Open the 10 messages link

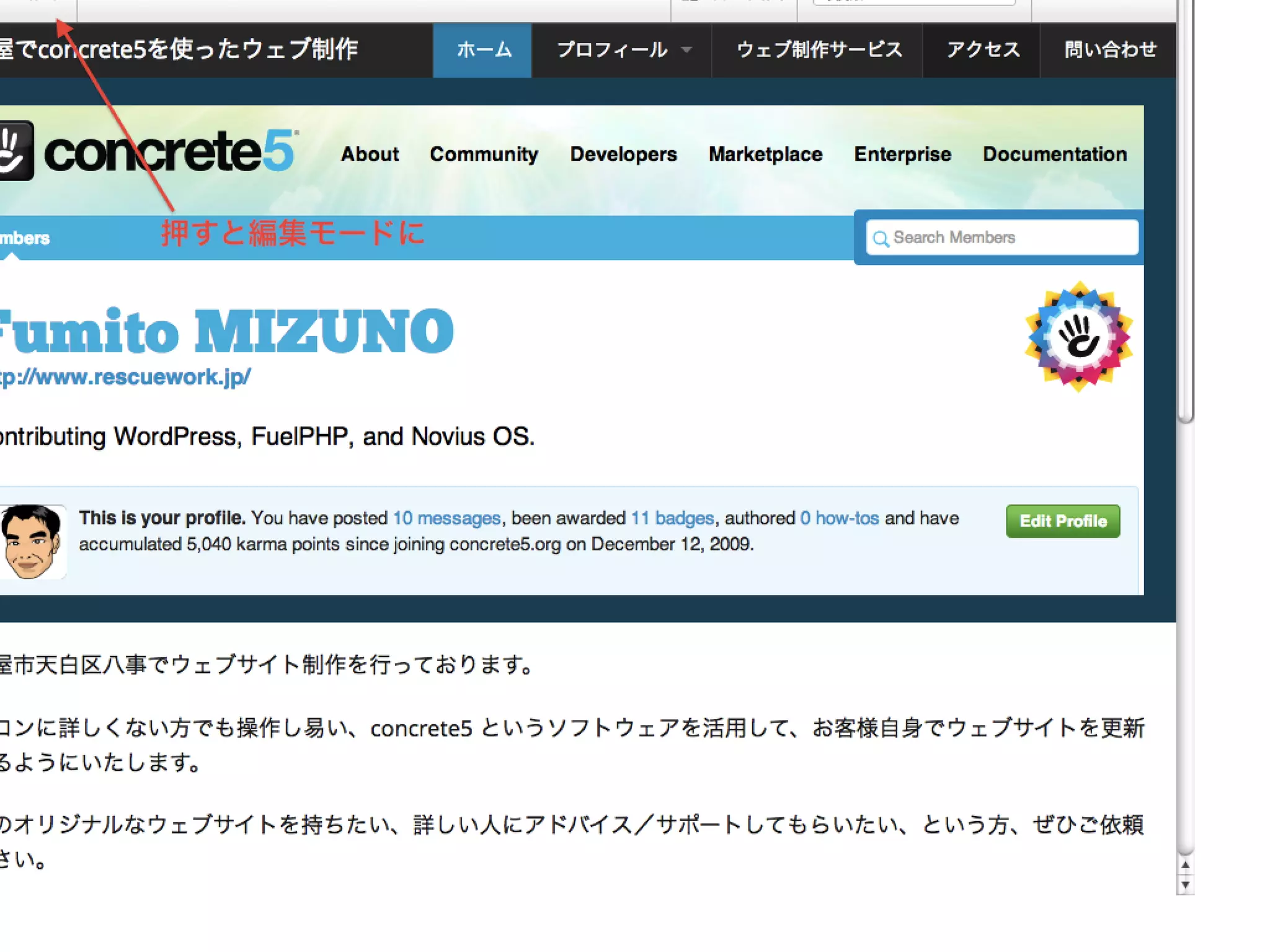coord(446,518)
